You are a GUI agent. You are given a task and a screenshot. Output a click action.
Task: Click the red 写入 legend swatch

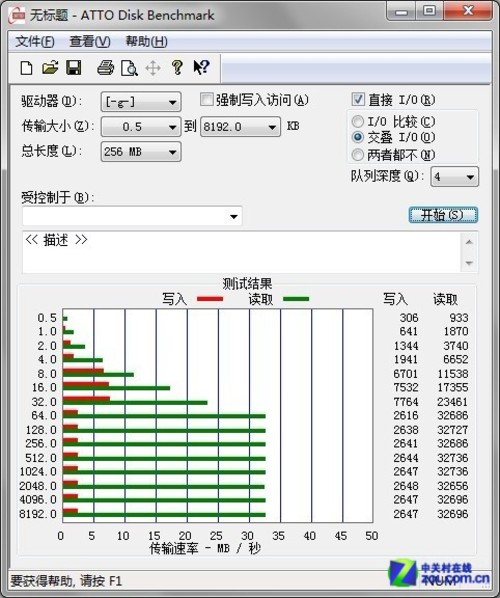pyautogui.click(x=210, y=299)
